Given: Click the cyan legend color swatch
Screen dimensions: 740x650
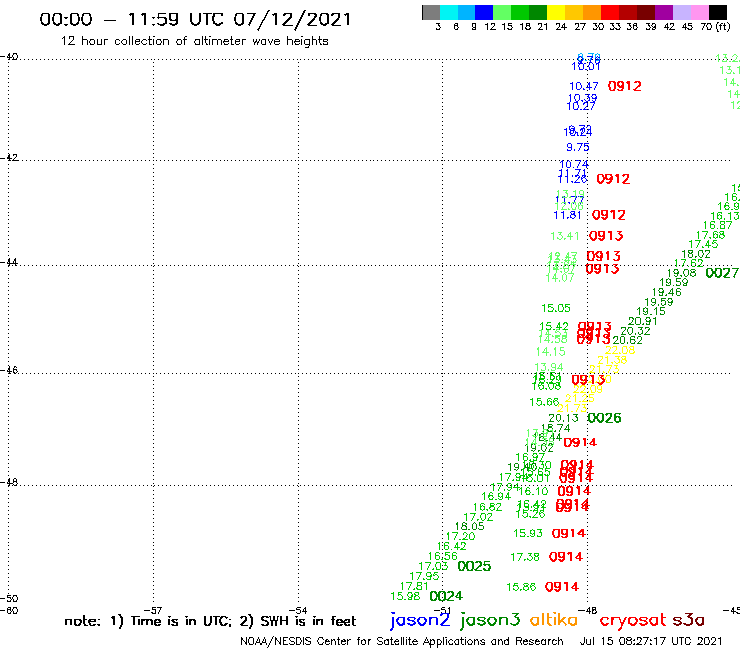Looking at the screenshot, I should (449, 12).
